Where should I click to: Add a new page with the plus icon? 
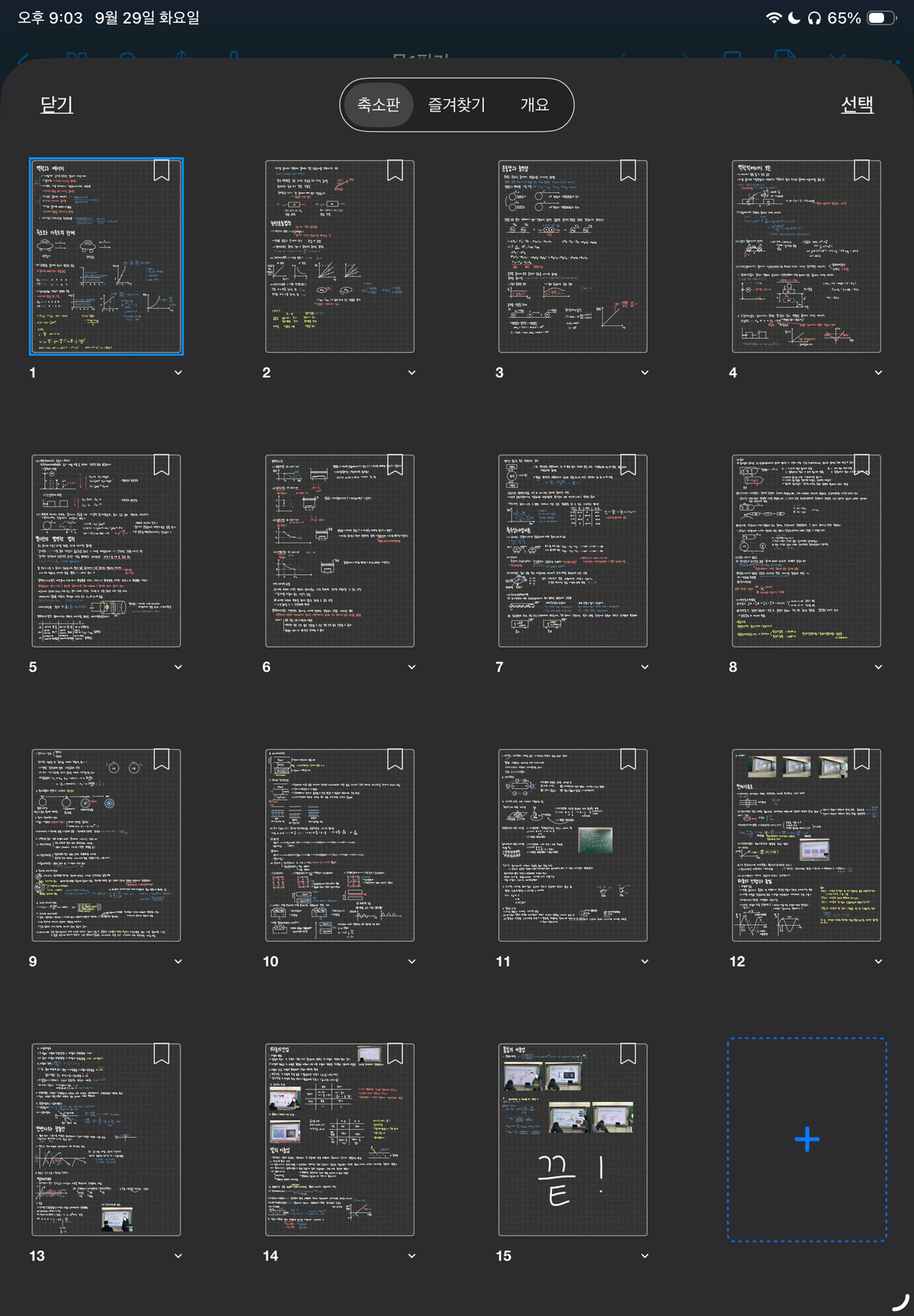pyautogui.click(x=807, y=1139)
